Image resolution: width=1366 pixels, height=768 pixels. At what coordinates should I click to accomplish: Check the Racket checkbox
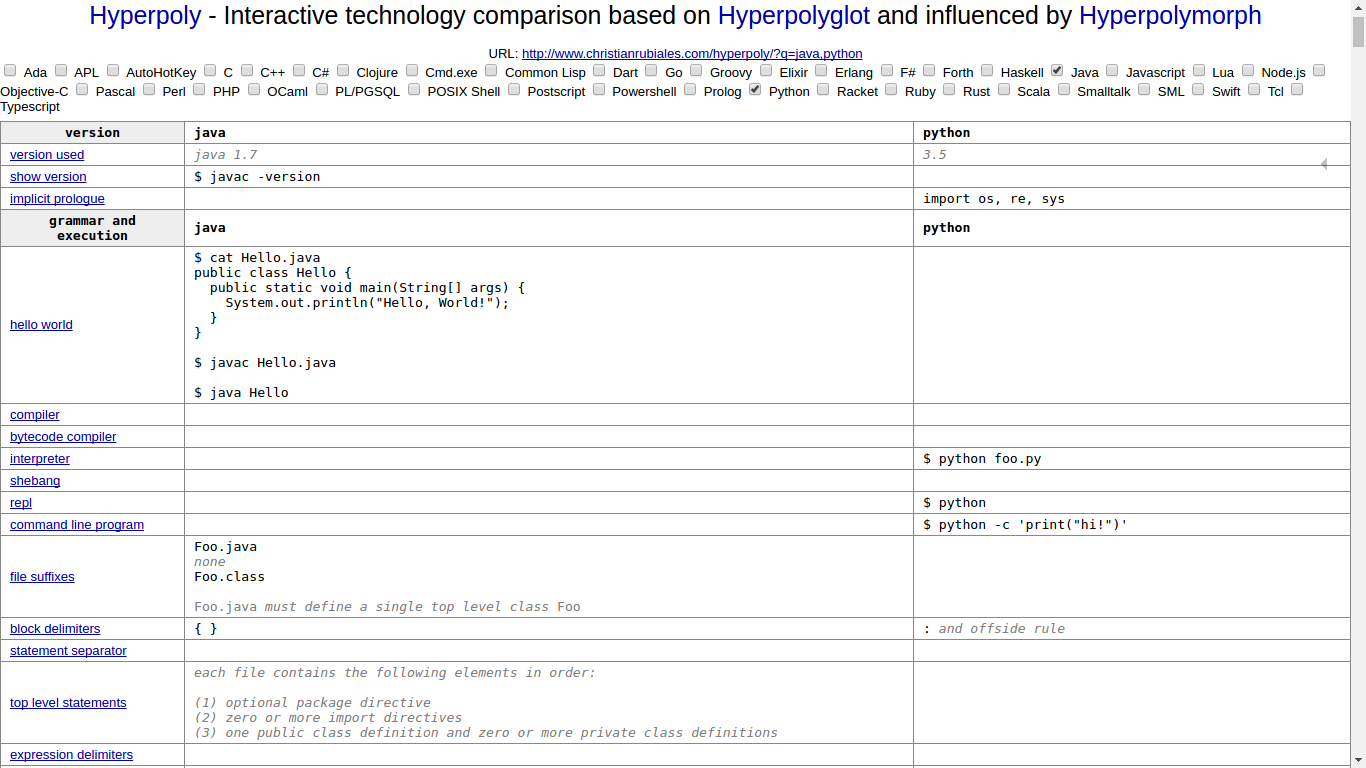[x=823, y=89]
